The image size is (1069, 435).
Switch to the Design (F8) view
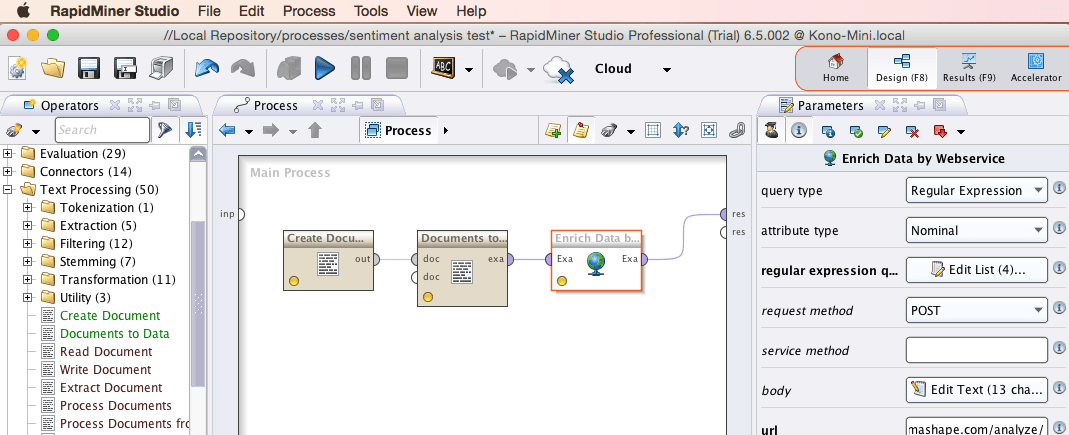[902, 68]
